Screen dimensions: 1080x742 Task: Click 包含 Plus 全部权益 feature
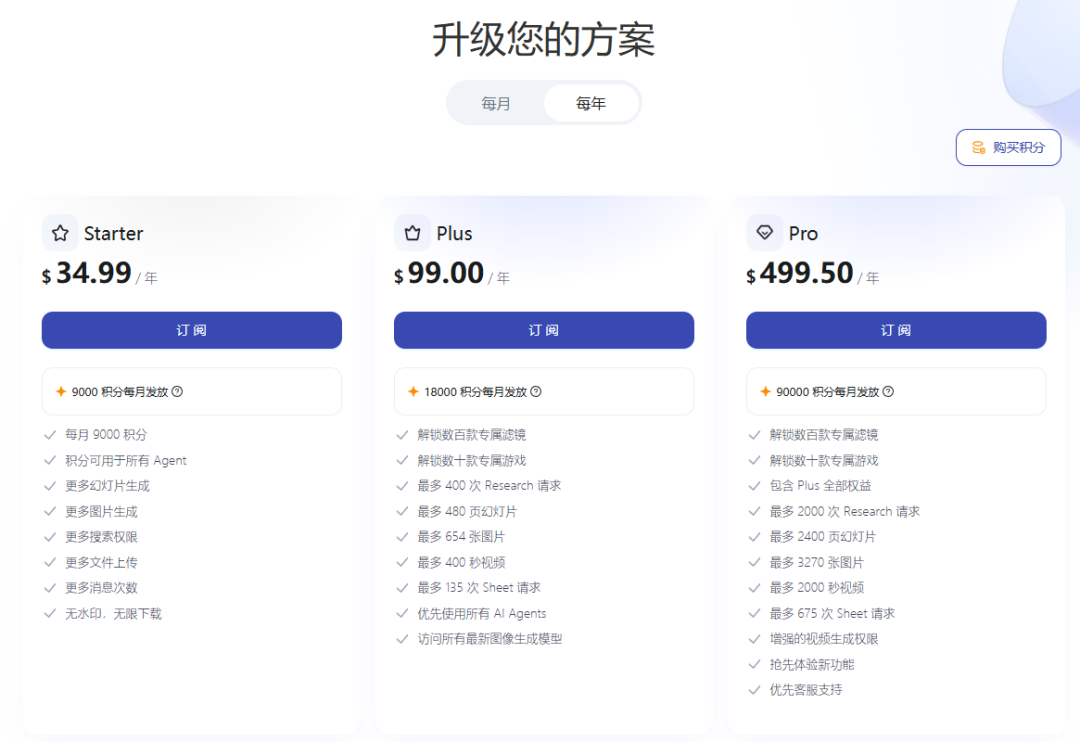pos(820,486)
